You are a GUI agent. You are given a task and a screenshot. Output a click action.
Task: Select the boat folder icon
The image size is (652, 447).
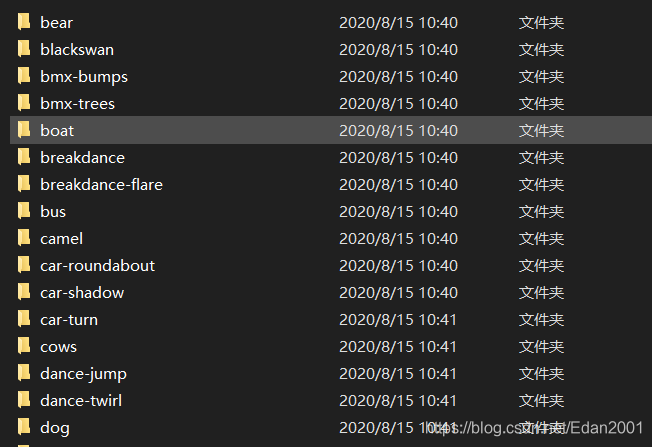click(x=24, y=130)
